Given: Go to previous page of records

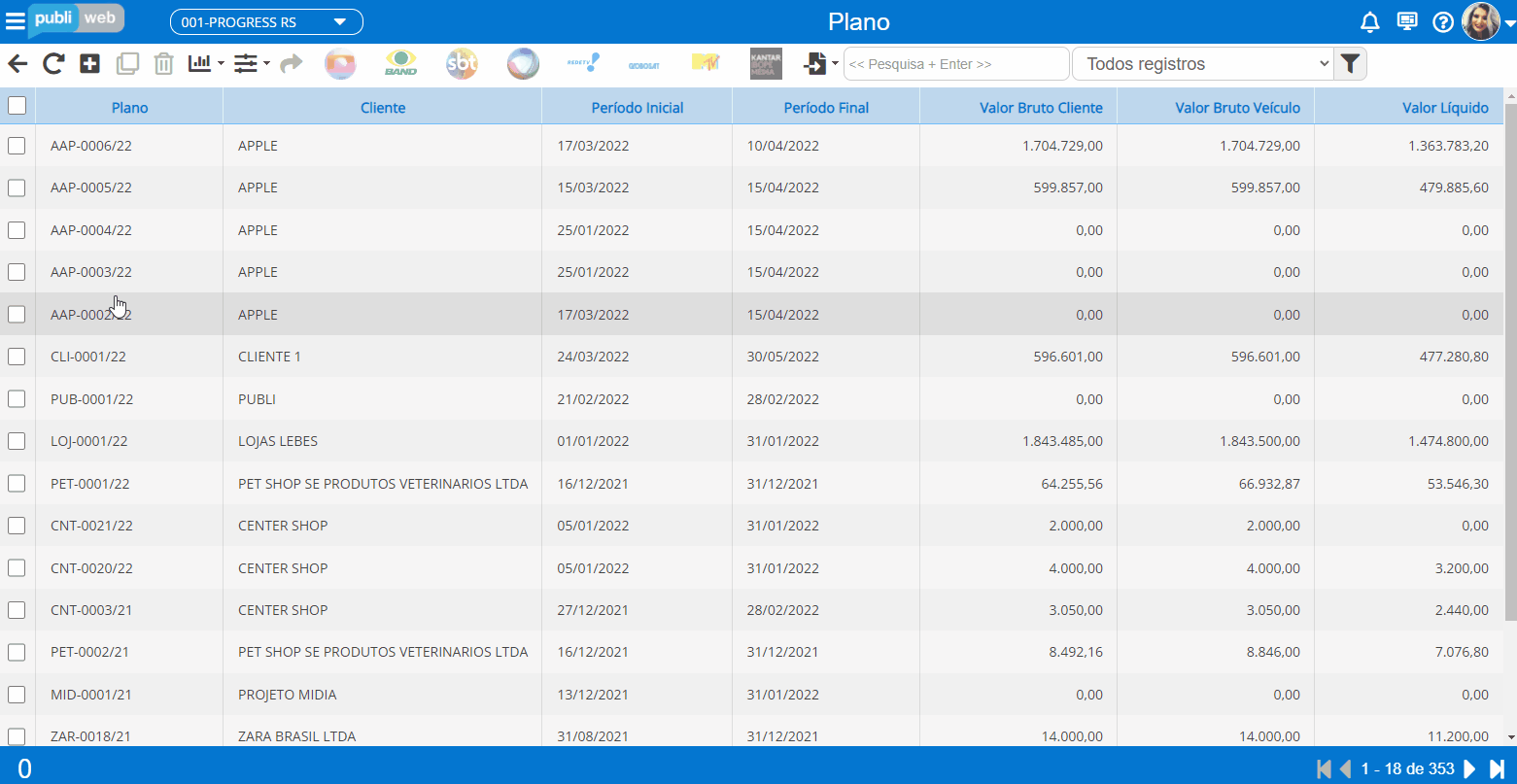Looking at the screenshot, I should (x=1346, y=768).
